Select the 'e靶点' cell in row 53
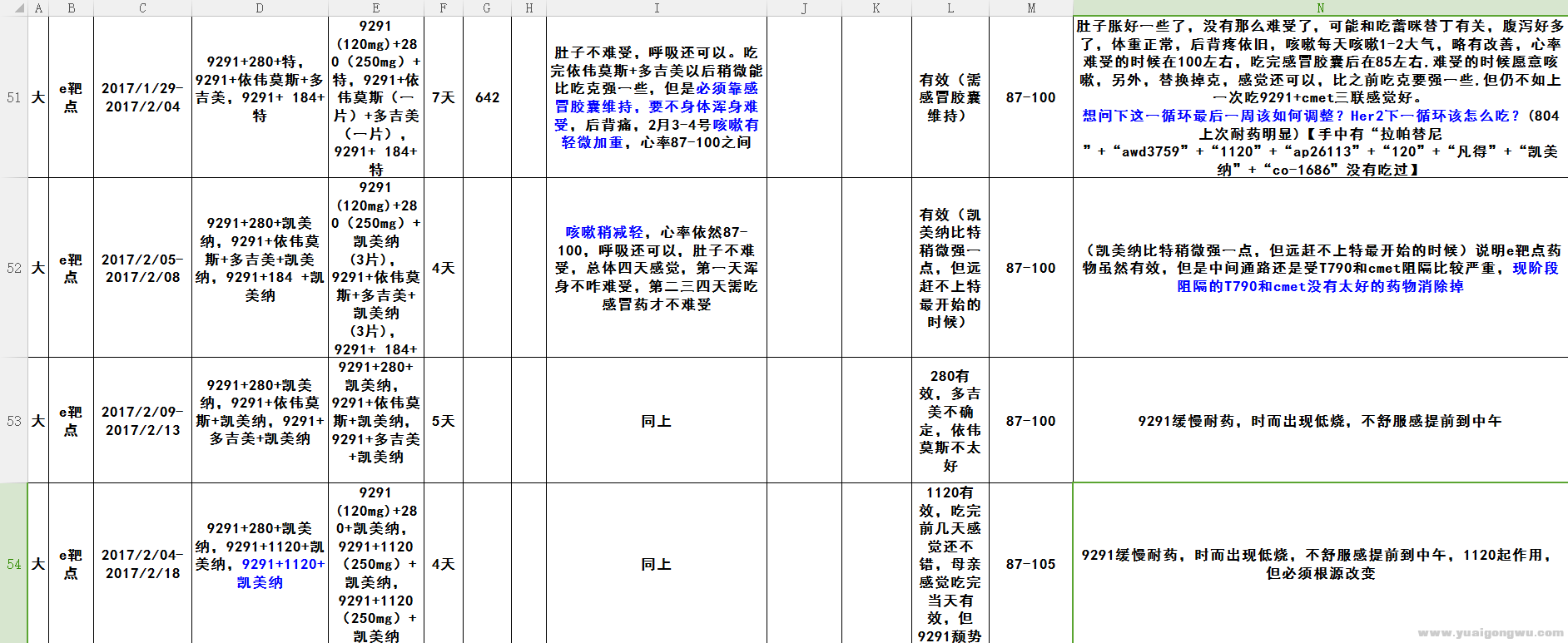Viewport: 1568px width, 643px height. coord(72,421)
